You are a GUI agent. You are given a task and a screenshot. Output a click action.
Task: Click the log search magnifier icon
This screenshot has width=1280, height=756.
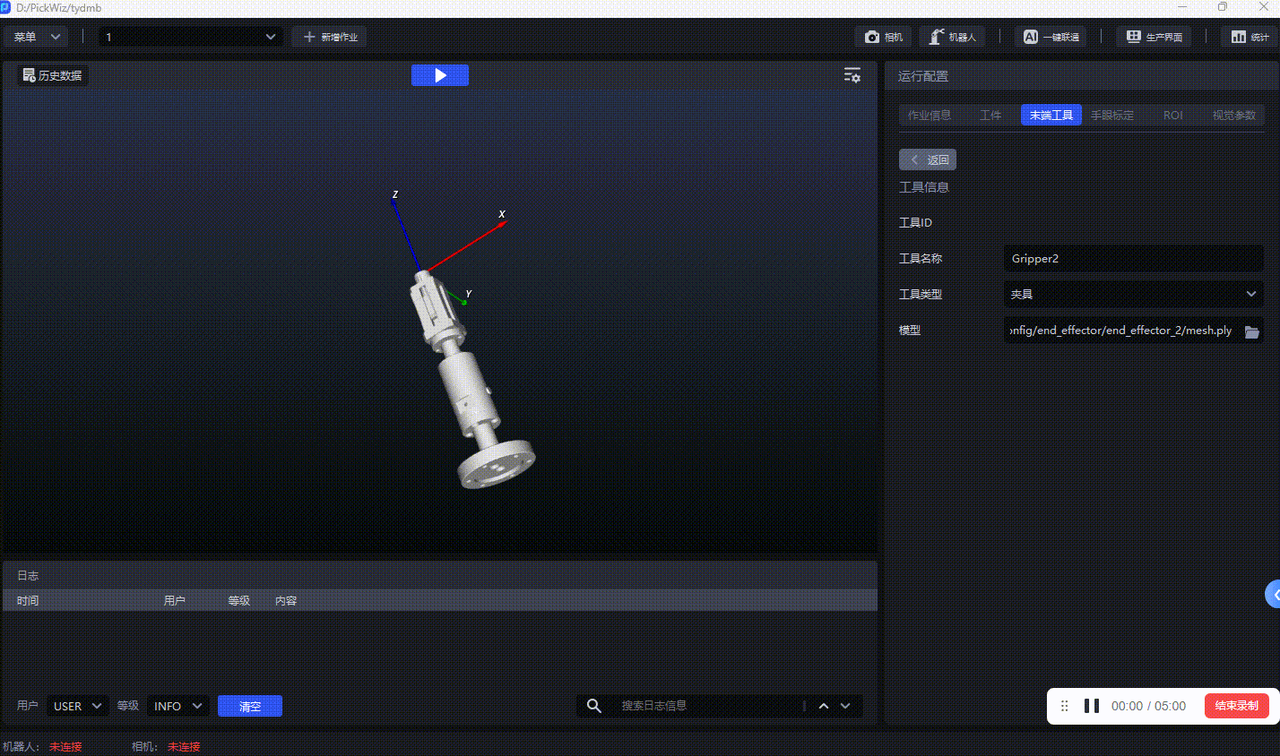tap(594, 706)
